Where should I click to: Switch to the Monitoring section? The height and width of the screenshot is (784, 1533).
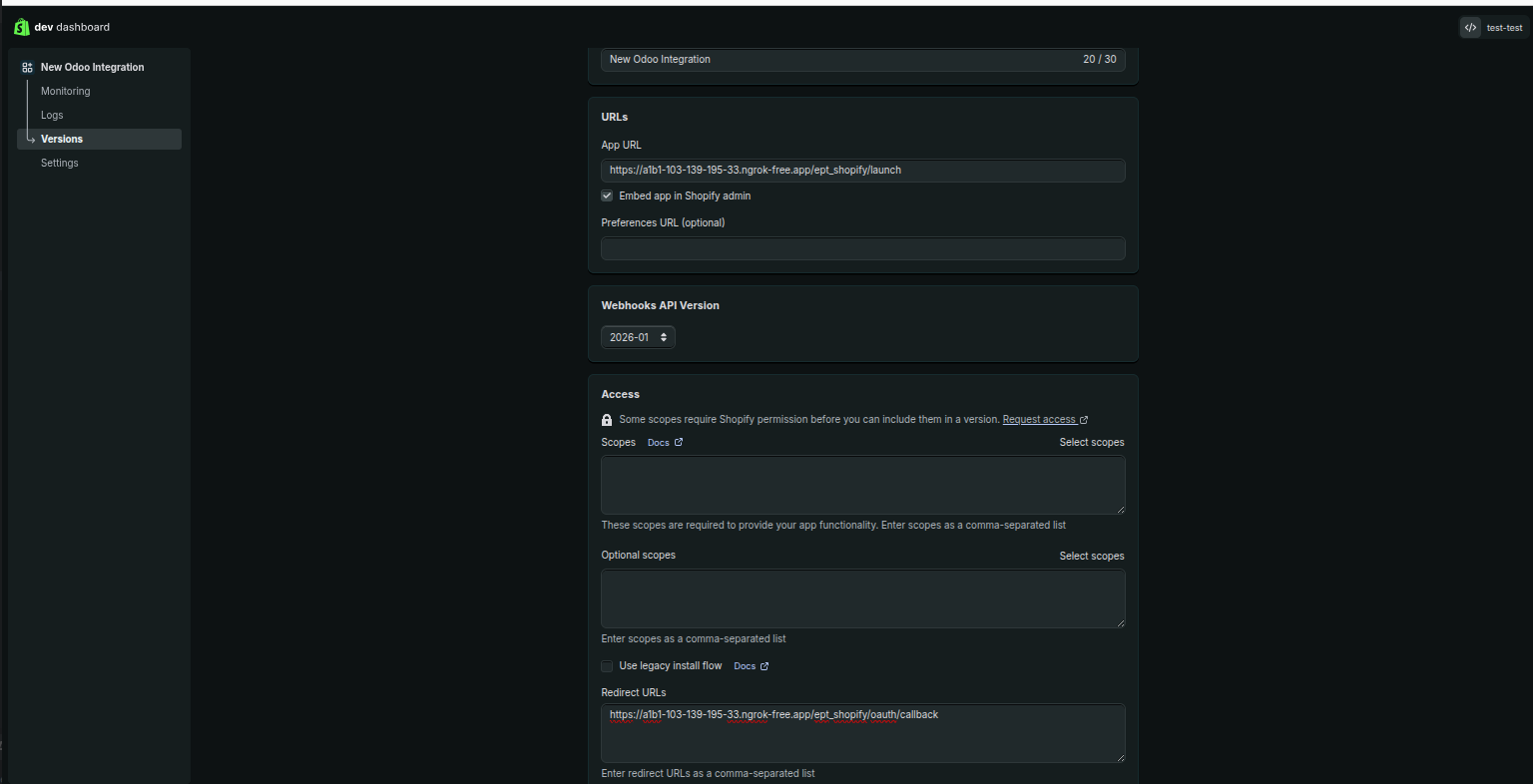[x=65, y=91]
